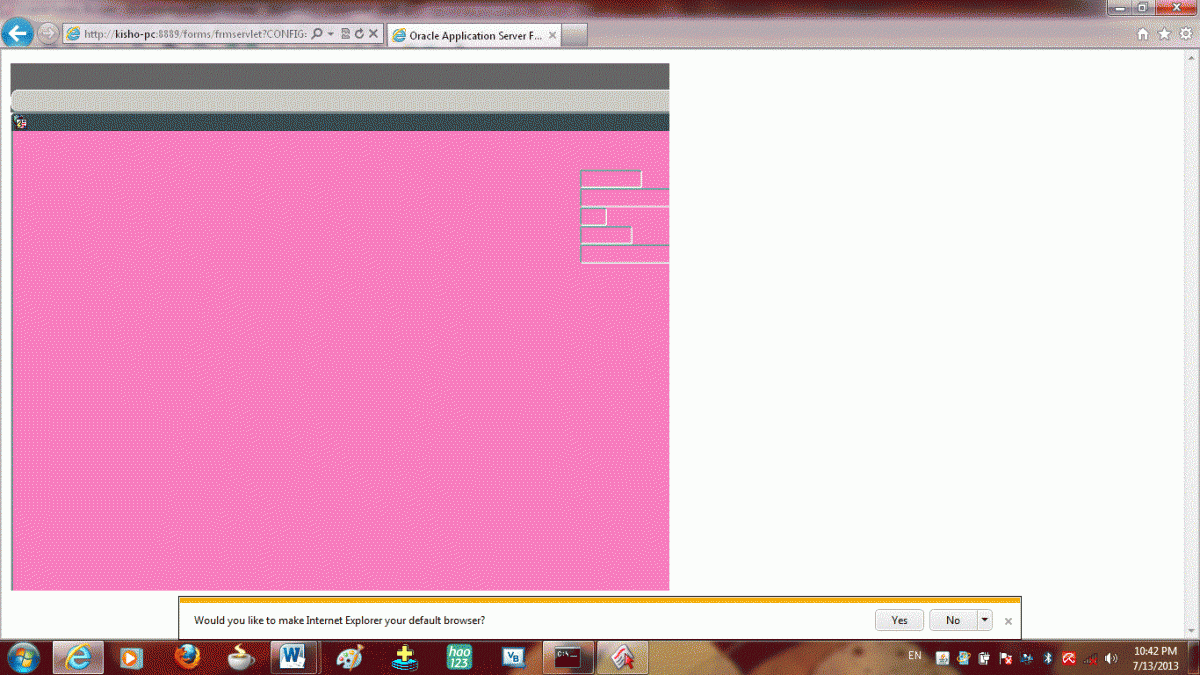
Task: Open the Favorites star icon
Action: (x=1164, y=34)
